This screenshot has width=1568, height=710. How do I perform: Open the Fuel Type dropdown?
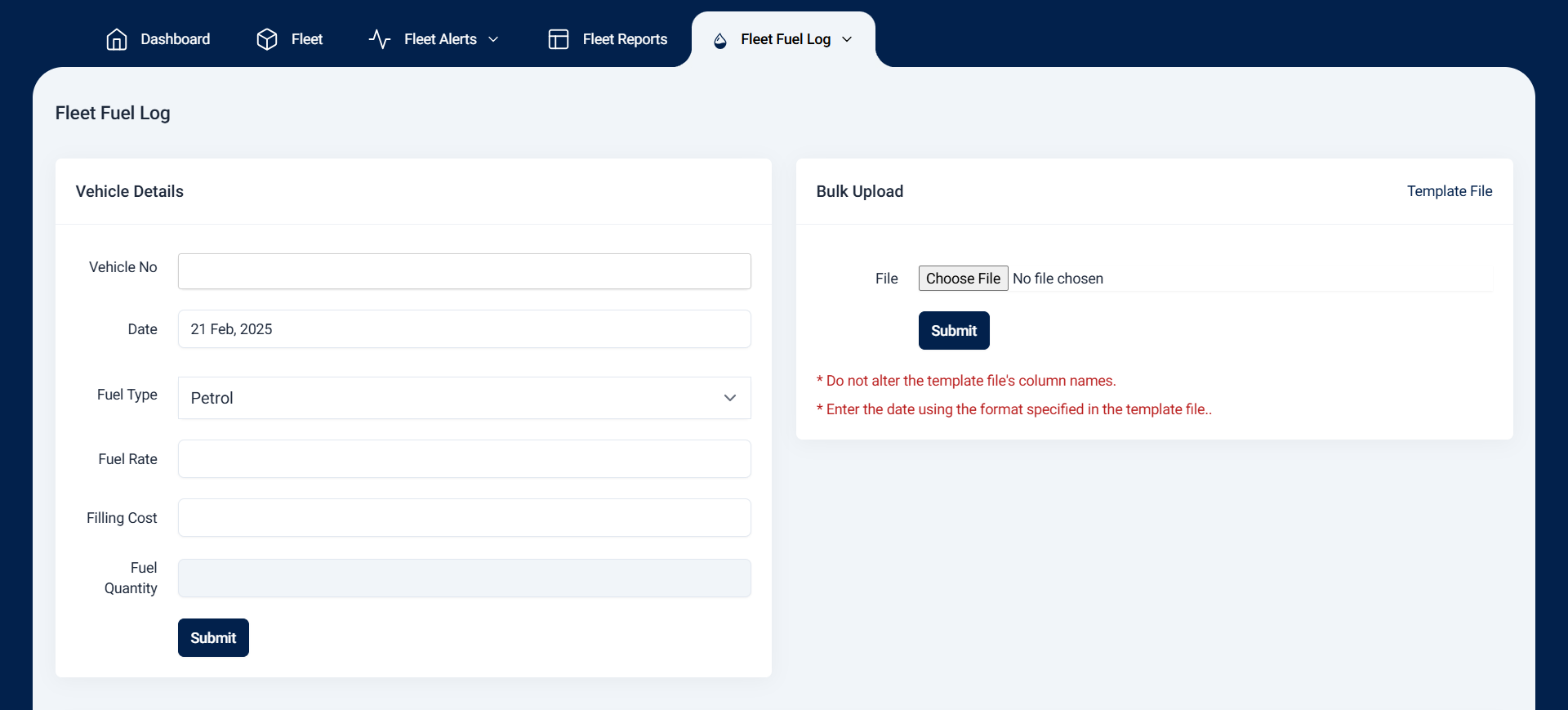pos(464,398)
